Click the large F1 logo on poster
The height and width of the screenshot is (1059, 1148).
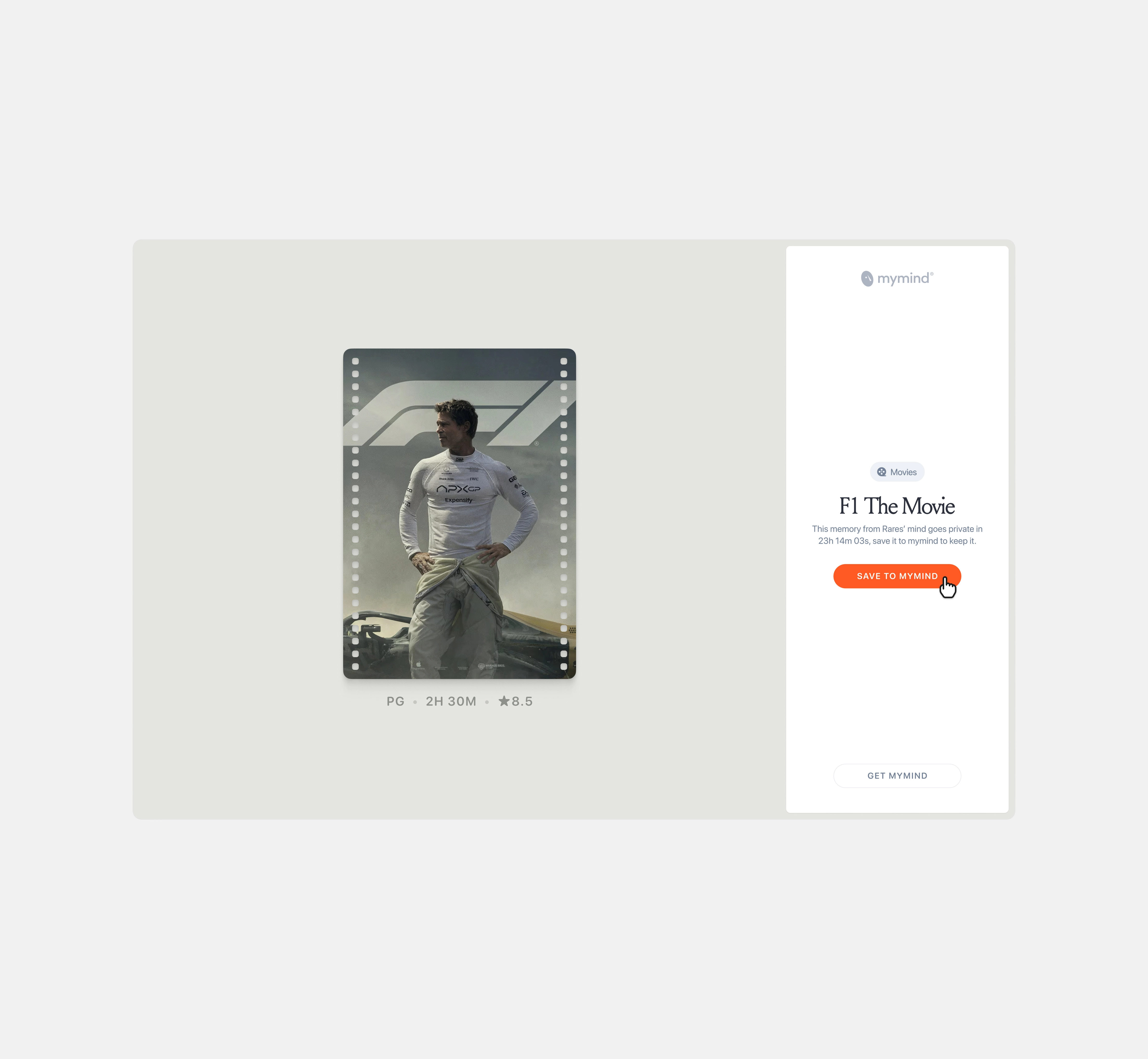tap(453, 413)
